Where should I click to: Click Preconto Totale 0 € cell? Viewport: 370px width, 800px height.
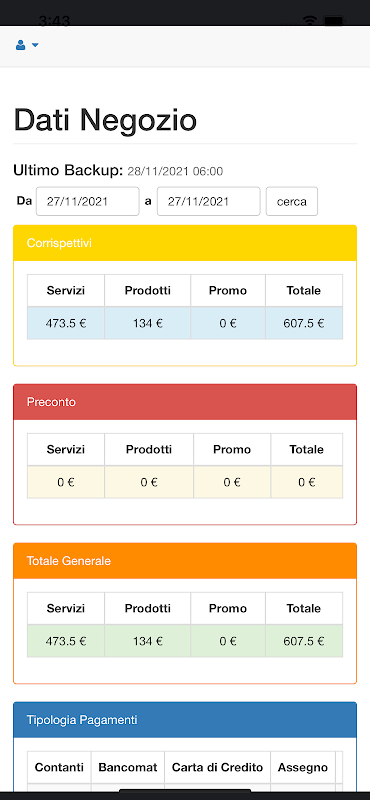pos(307,482)
